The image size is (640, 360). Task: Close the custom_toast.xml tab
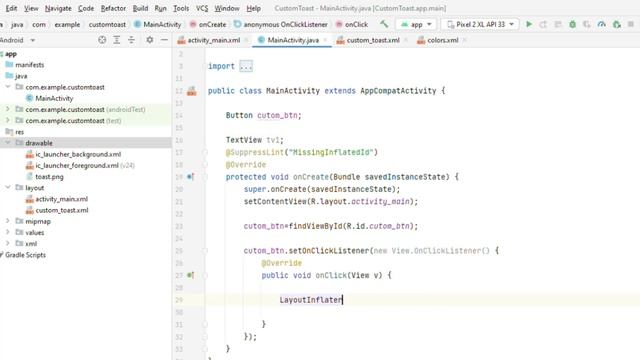(406, 40)
